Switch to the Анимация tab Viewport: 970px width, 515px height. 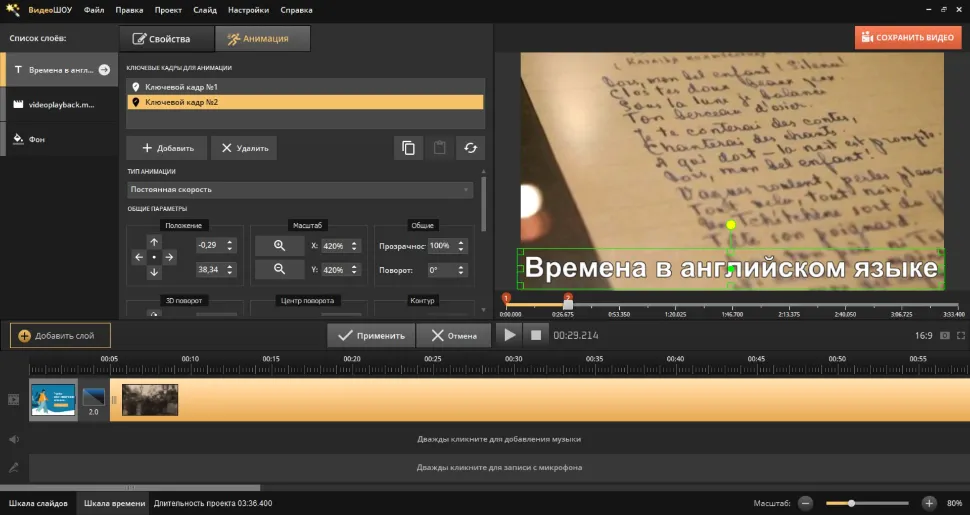[x=262, y=38]
